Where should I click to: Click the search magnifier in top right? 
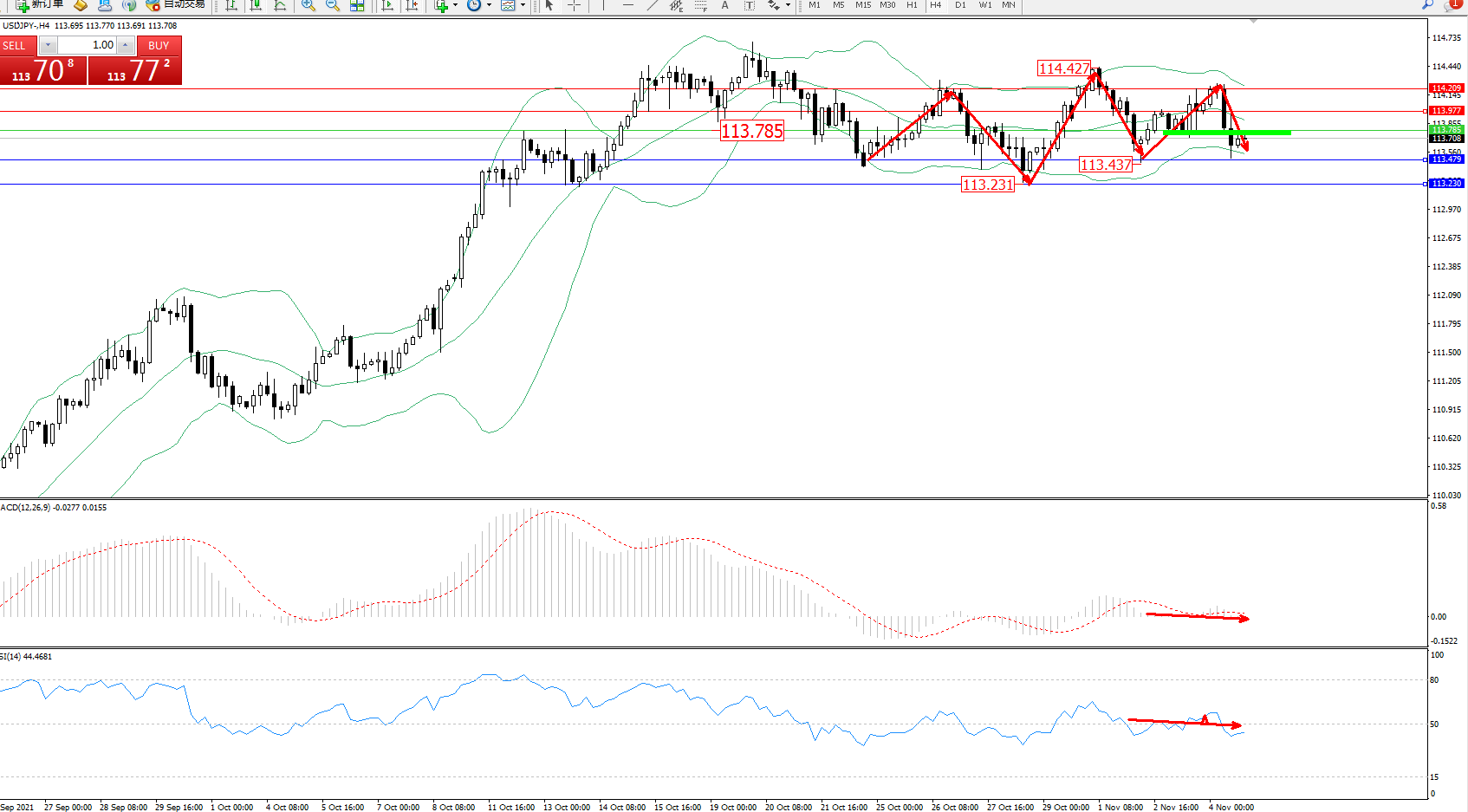coord(1427,5)
